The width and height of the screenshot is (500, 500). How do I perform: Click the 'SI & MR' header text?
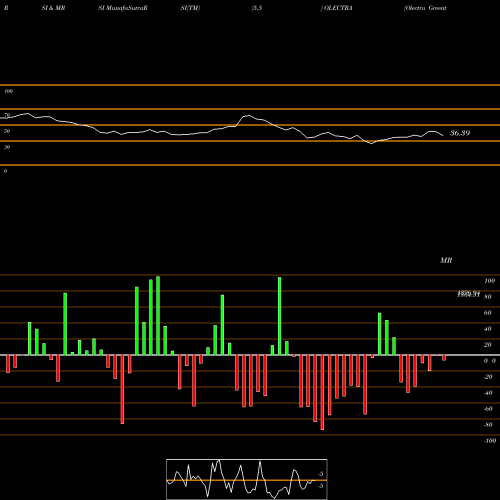click(53, 8)
